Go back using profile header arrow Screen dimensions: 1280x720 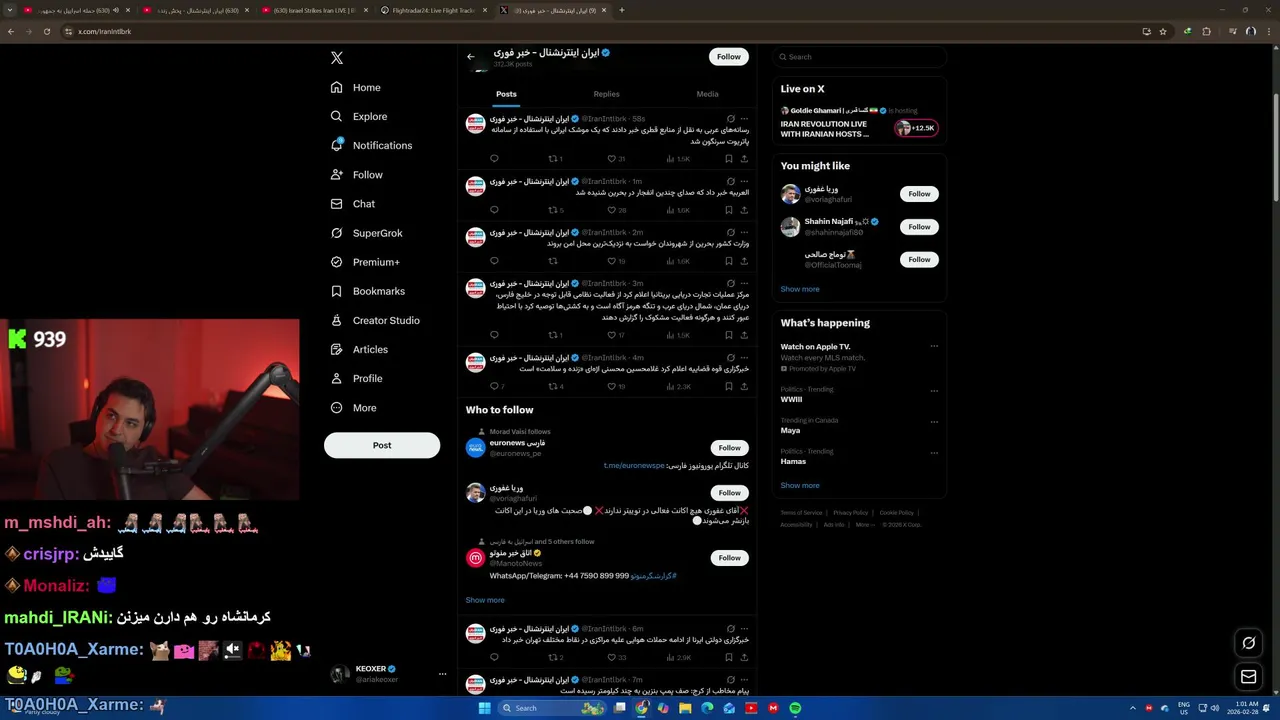point(471,57)
